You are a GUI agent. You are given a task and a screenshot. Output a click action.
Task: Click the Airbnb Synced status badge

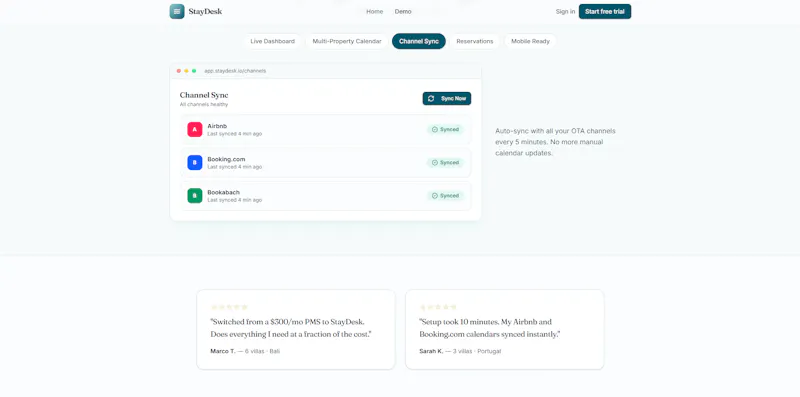click(x=445, y=130)
